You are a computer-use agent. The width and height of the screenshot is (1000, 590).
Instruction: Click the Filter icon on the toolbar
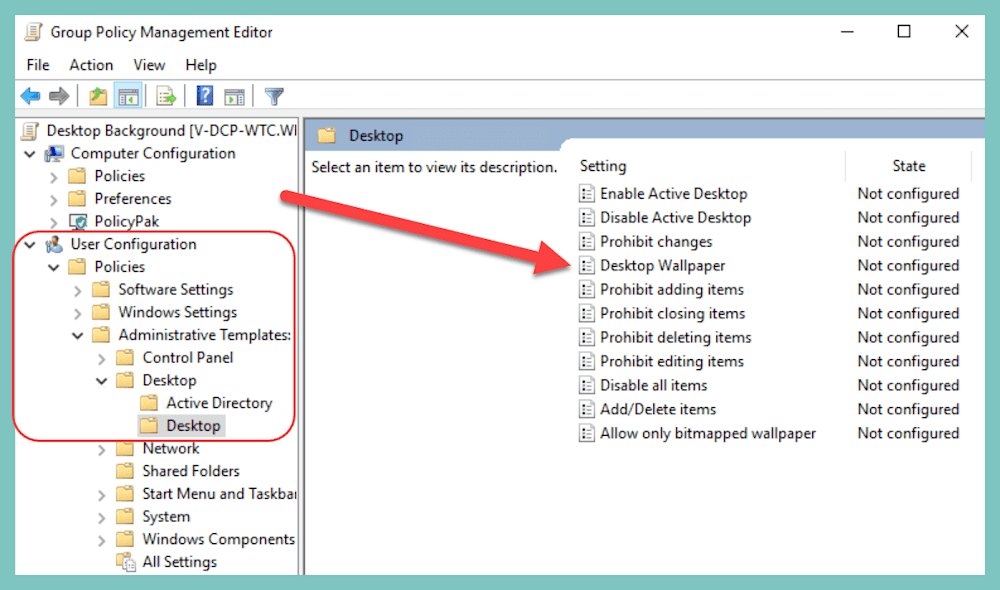[273, 95]
